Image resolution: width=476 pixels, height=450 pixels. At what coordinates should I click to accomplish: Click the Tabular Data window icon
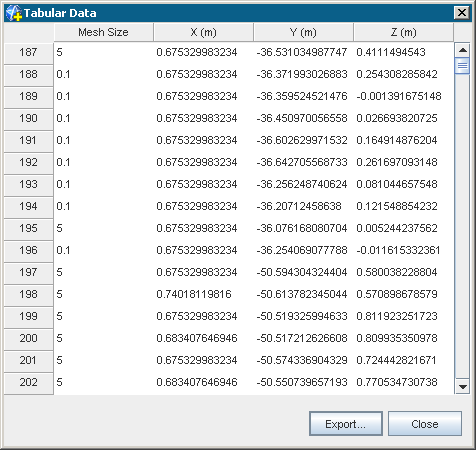coord(13,13)
